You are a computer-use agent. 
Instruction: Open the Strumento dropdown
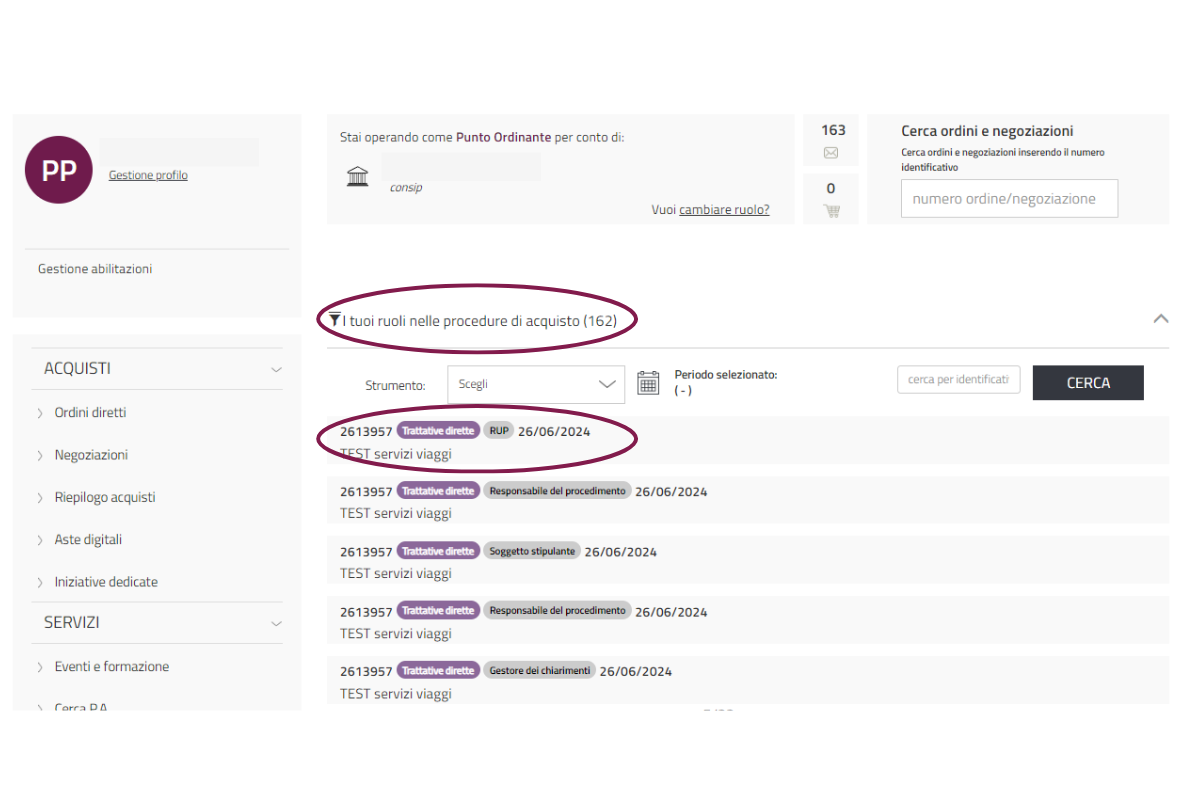point(536,384)
